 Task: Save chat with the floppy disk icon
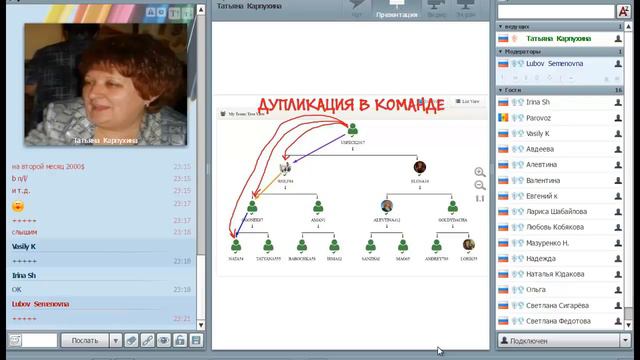[x=196, y=340]
